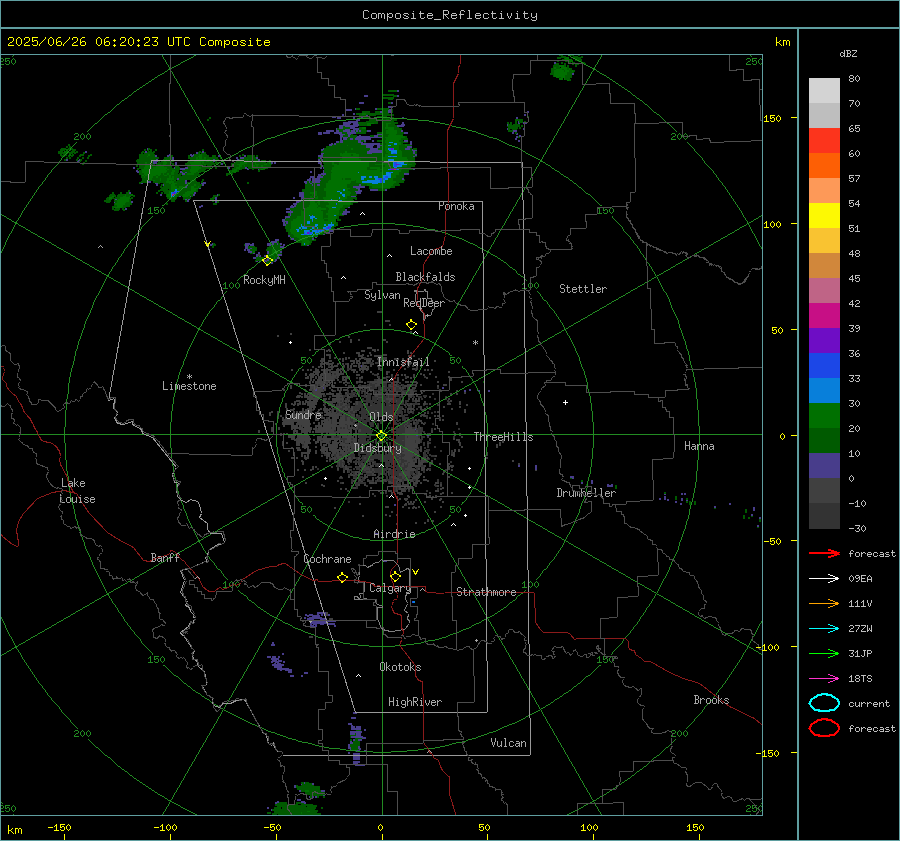Click the light gray 80 dBZ swatch

click(824, 91)
